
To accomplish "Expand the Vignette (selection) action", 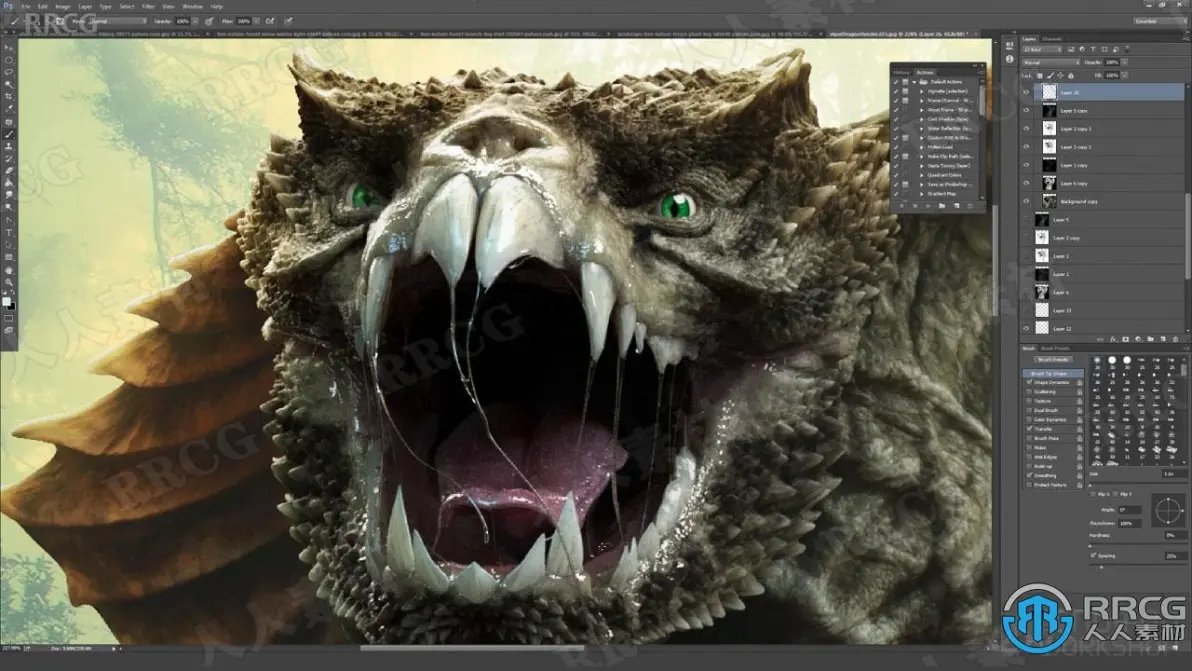I will [921, 91].
